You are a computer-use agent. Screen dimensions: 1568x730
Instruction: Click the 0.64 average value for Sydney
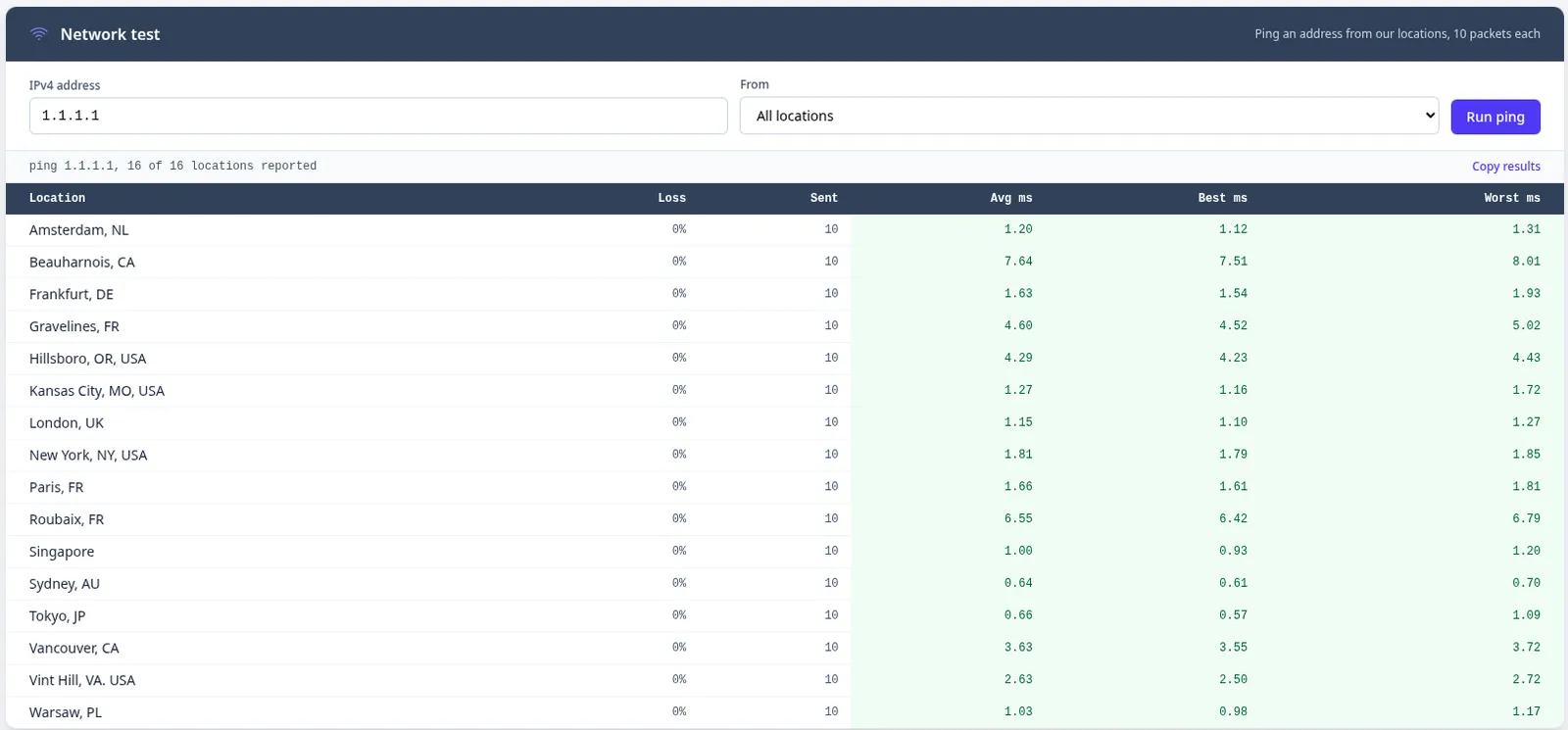[1018, 584]
